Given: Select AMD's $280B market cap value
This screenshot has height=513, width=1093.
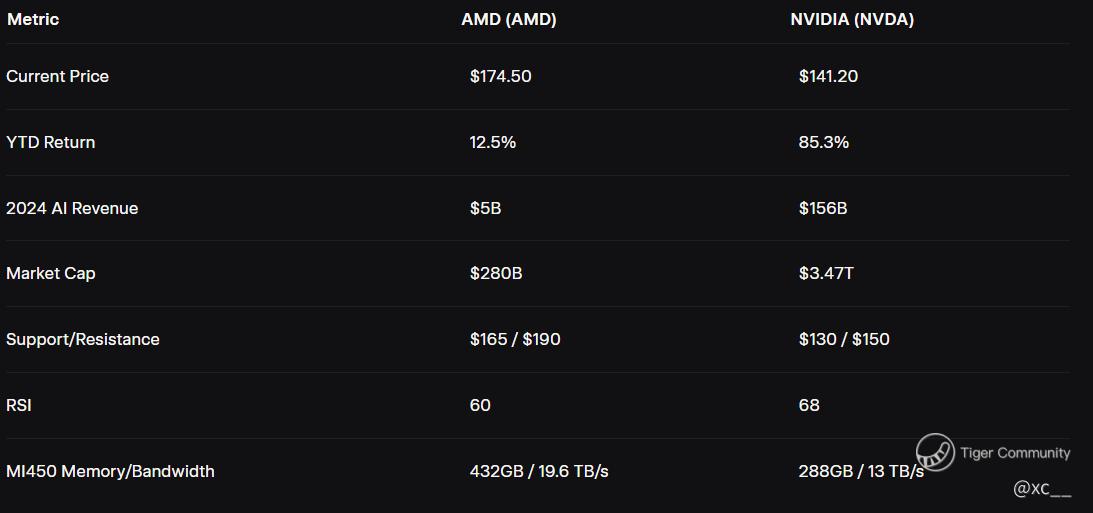Looking at the screenshot, I should 496,273.
